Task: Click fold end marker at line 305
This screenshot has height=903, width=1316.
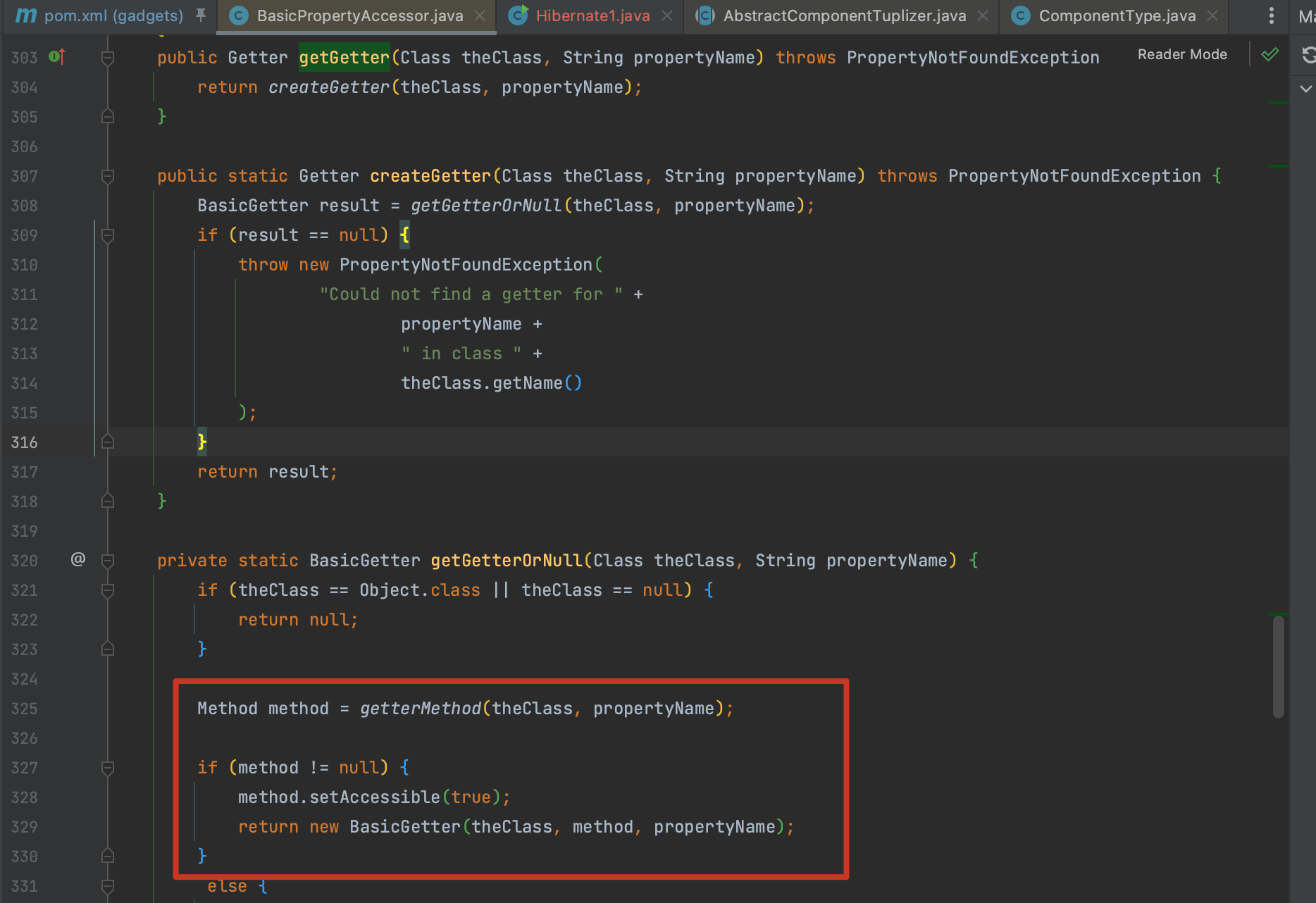Action: click(108, 116)
